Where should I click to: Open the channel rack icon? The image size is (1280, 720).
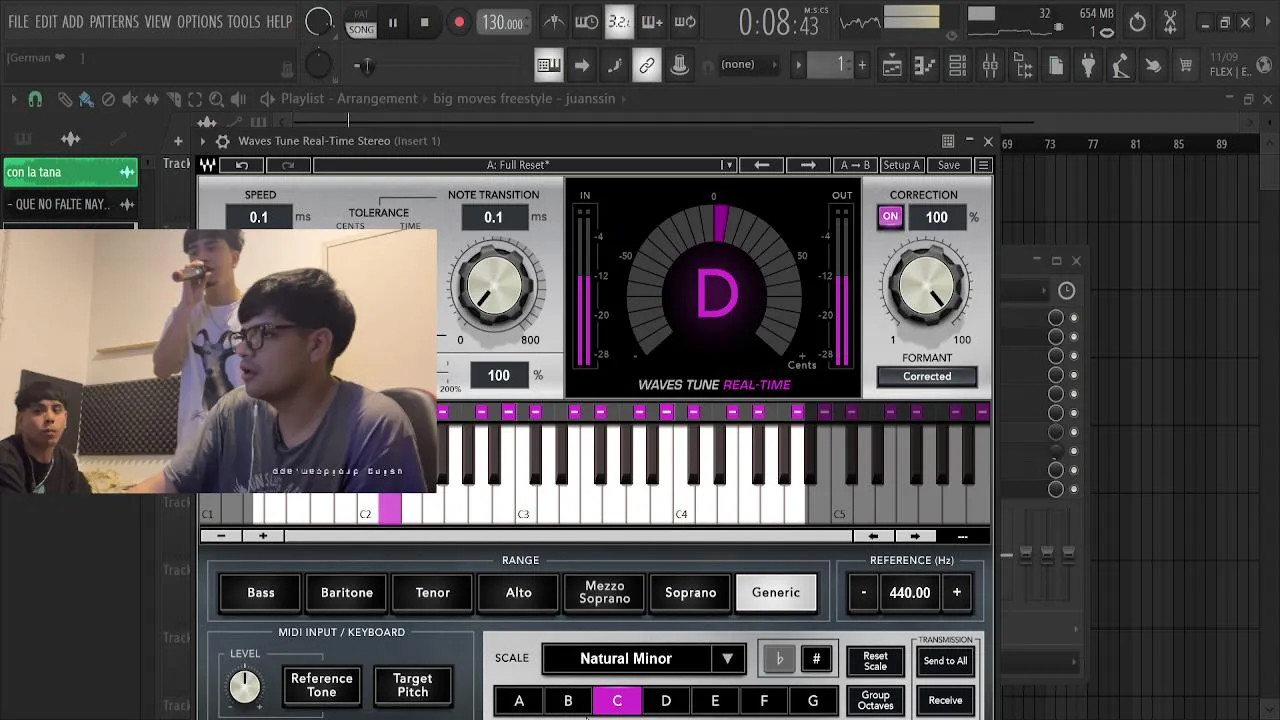coord(957,66)
